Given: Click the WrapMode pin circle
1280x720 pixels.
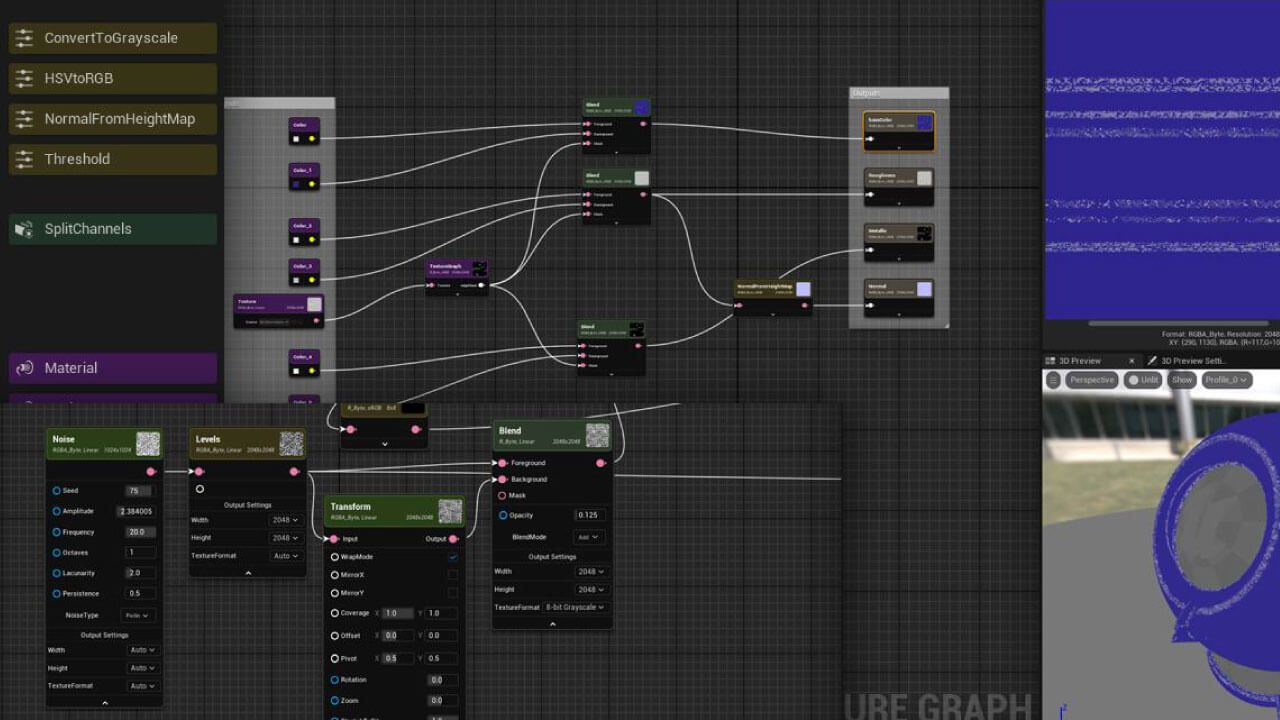Looking at the screenshot, I should [334, 557].
